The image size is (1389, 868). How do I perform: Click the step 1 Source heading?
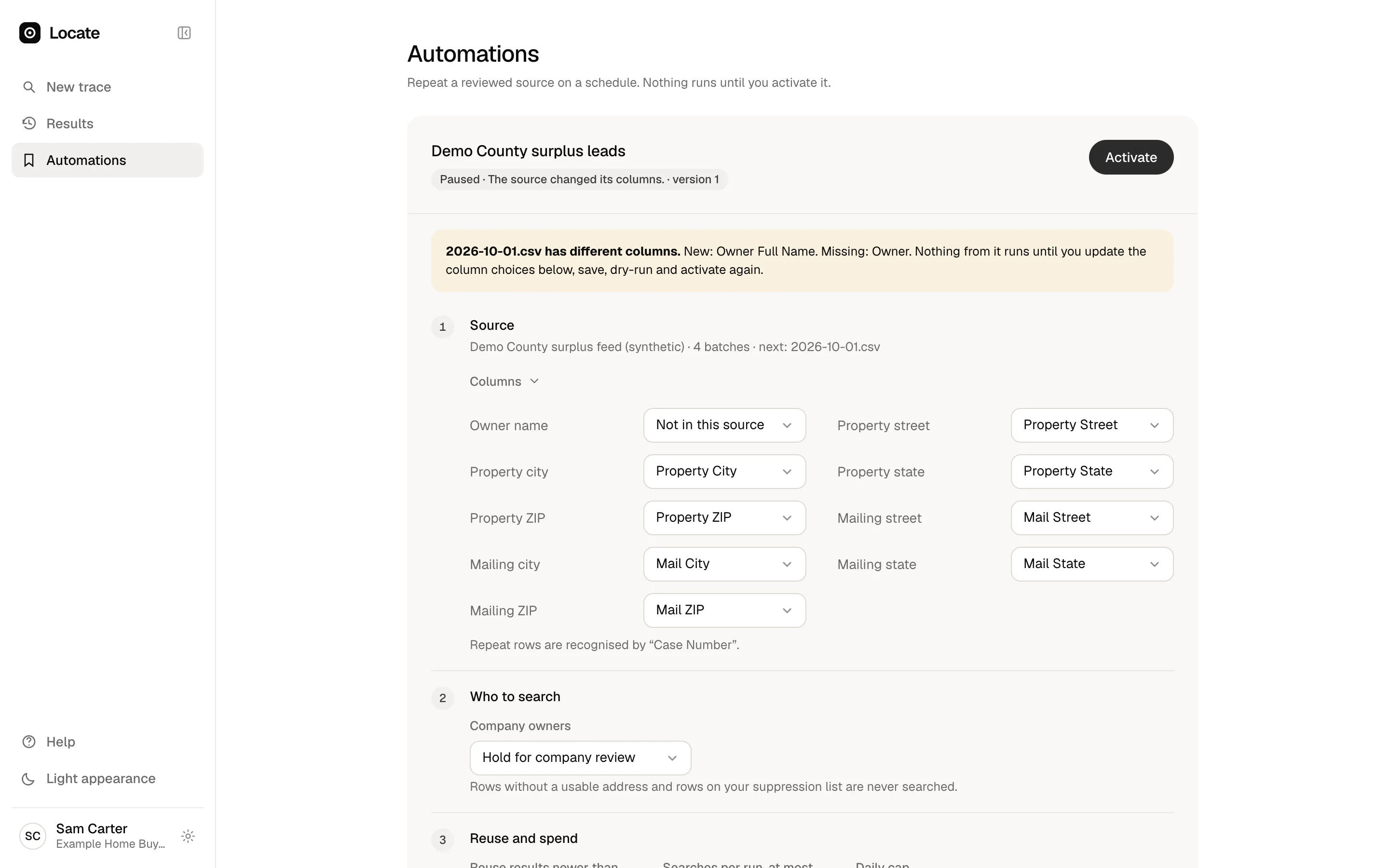[x=492, y=325]
